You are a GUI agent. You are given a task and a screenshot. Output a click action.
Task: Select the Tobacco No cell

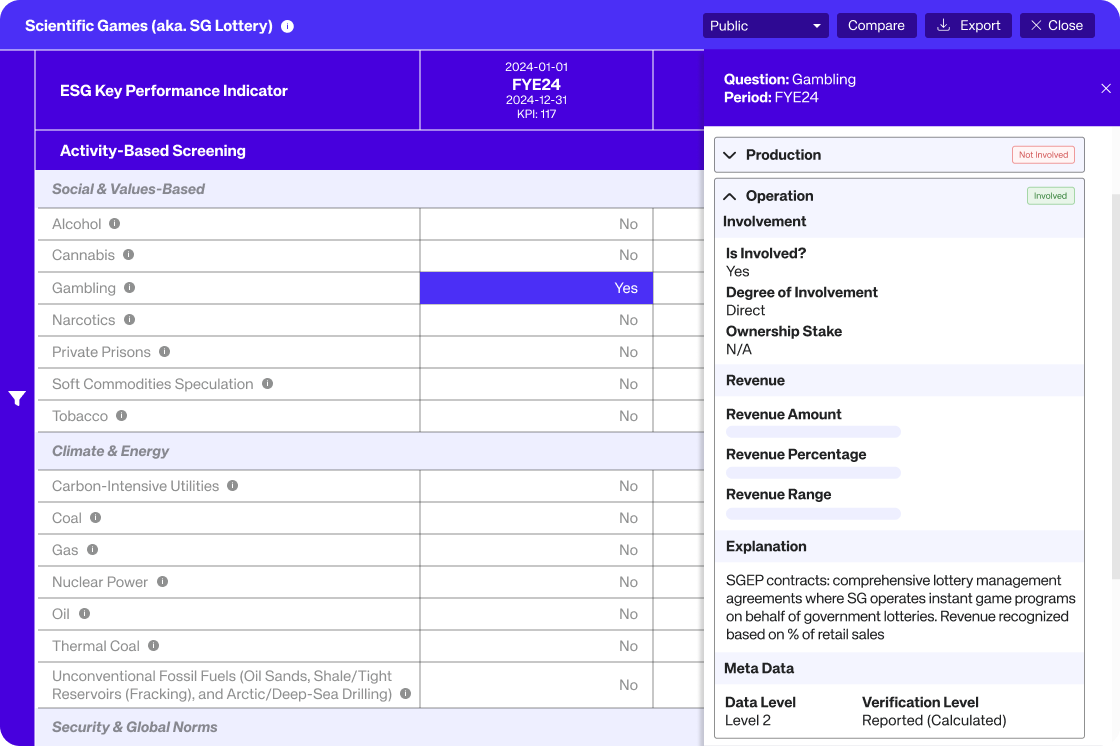pos(536,416)
